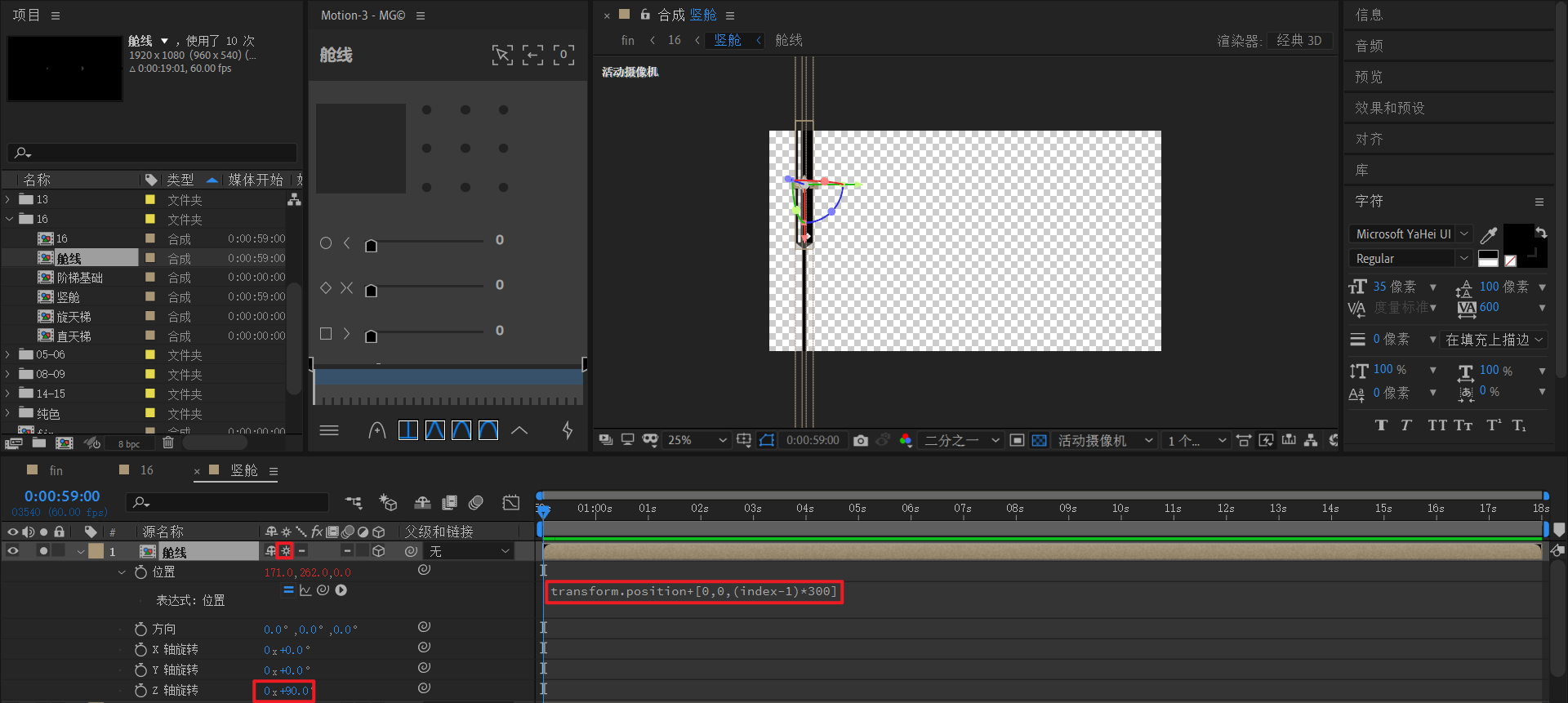
Task: Switch to the 16 timeline tab
Action: tap(147, 470)
